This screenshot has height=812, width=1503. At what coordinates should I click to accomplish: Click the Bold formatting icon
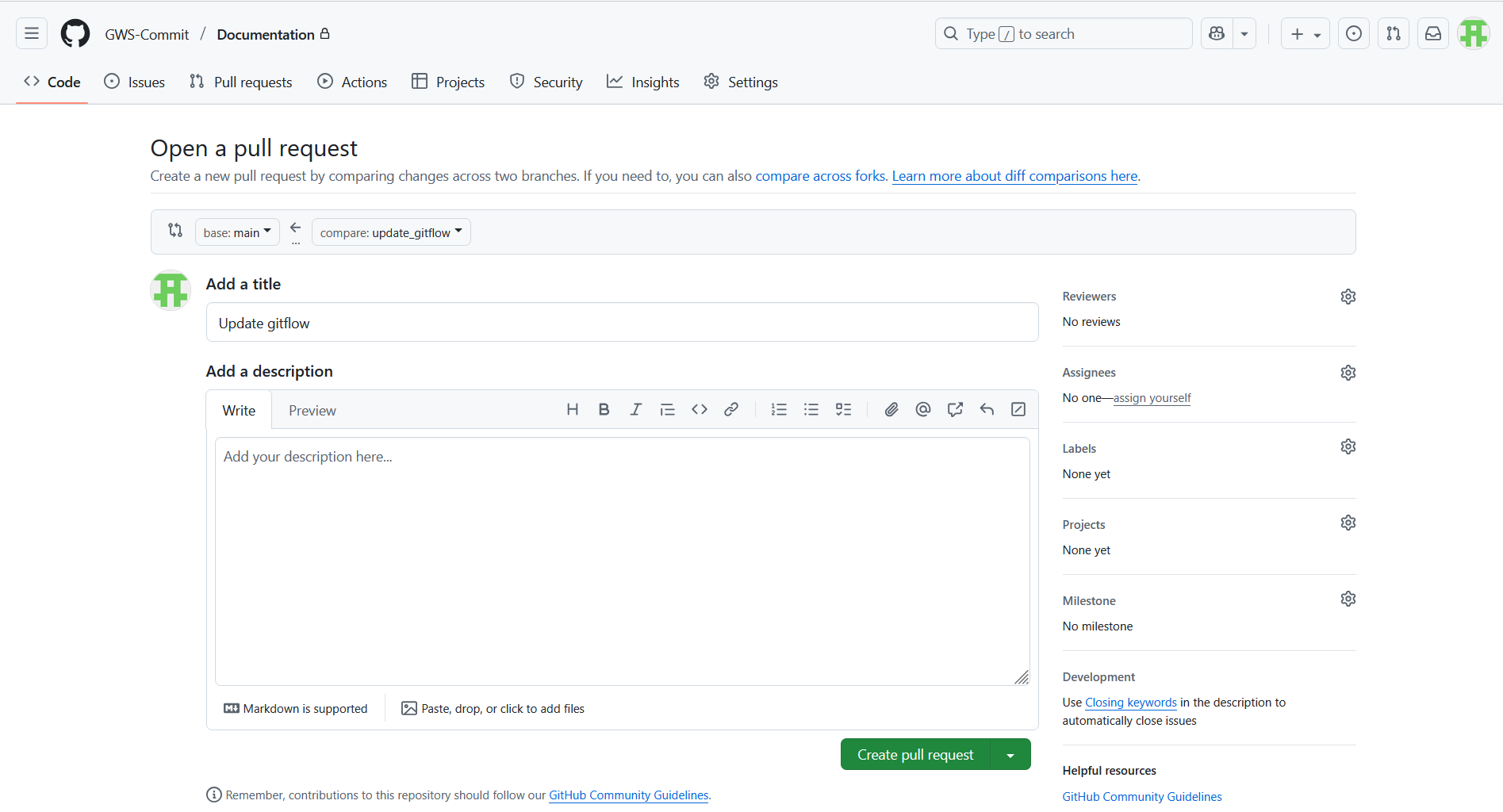(604, 409)
